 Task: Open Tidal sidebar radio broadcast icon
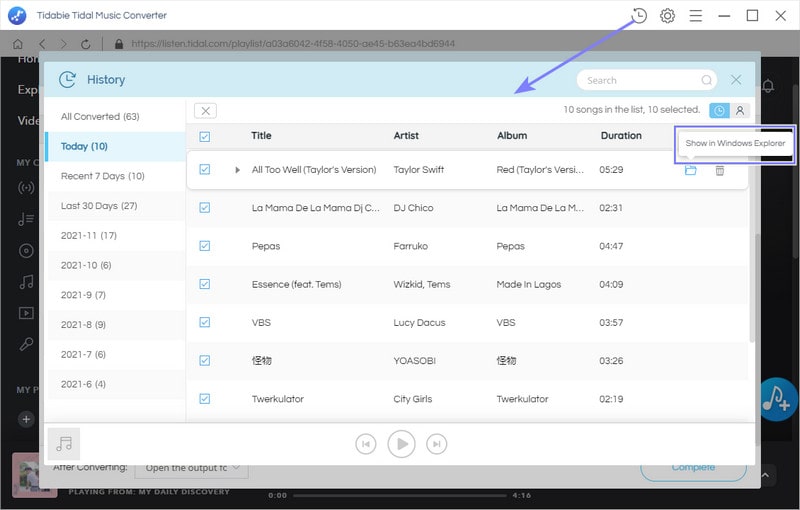(26, 188)
